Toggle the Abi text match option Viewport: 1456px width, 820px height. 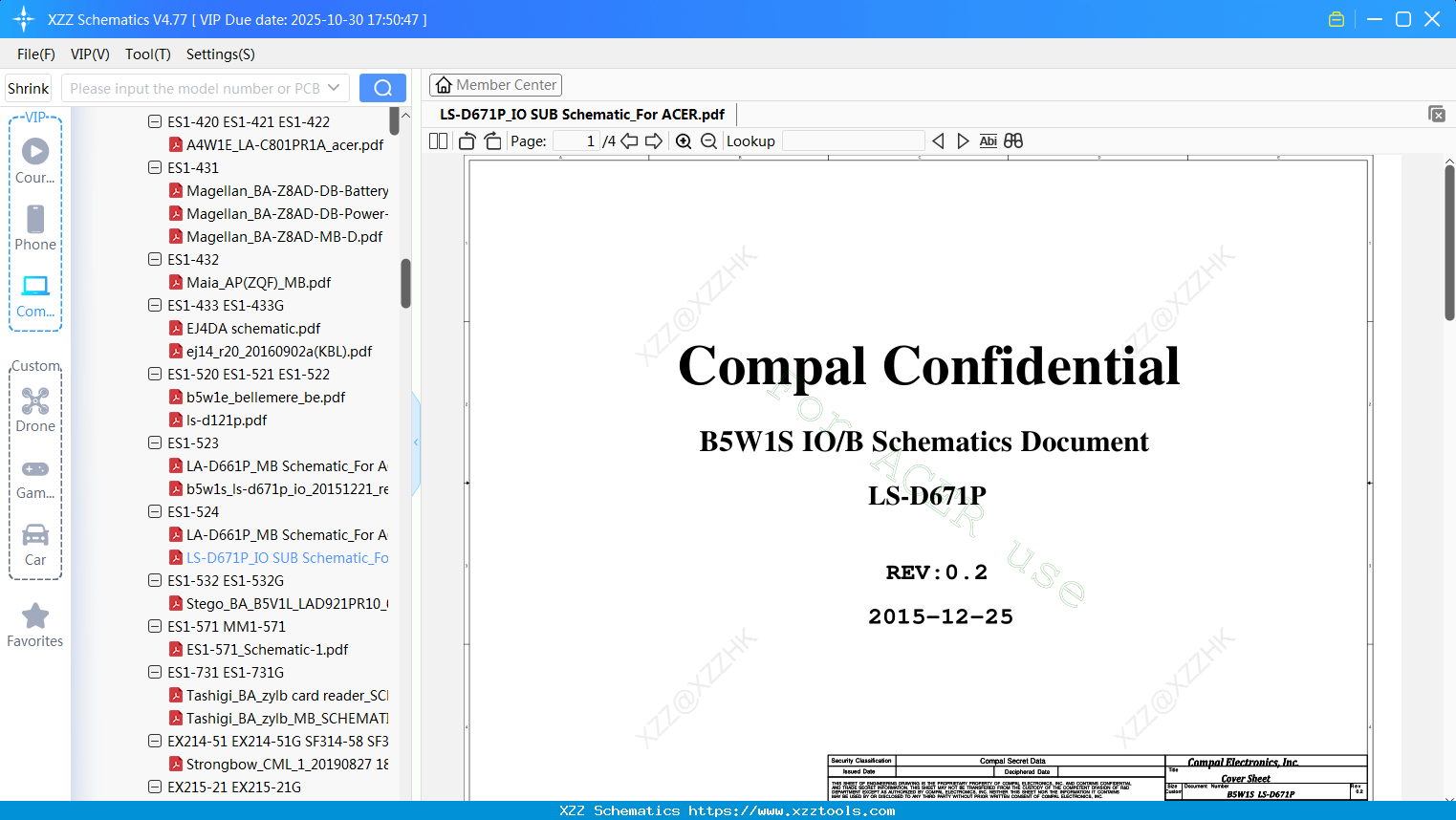989,141
